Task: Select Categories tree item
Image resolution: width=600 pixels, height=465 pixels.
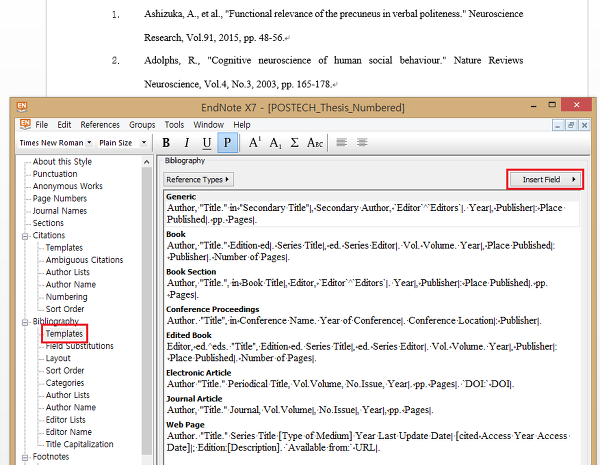Action: [65, 383]
